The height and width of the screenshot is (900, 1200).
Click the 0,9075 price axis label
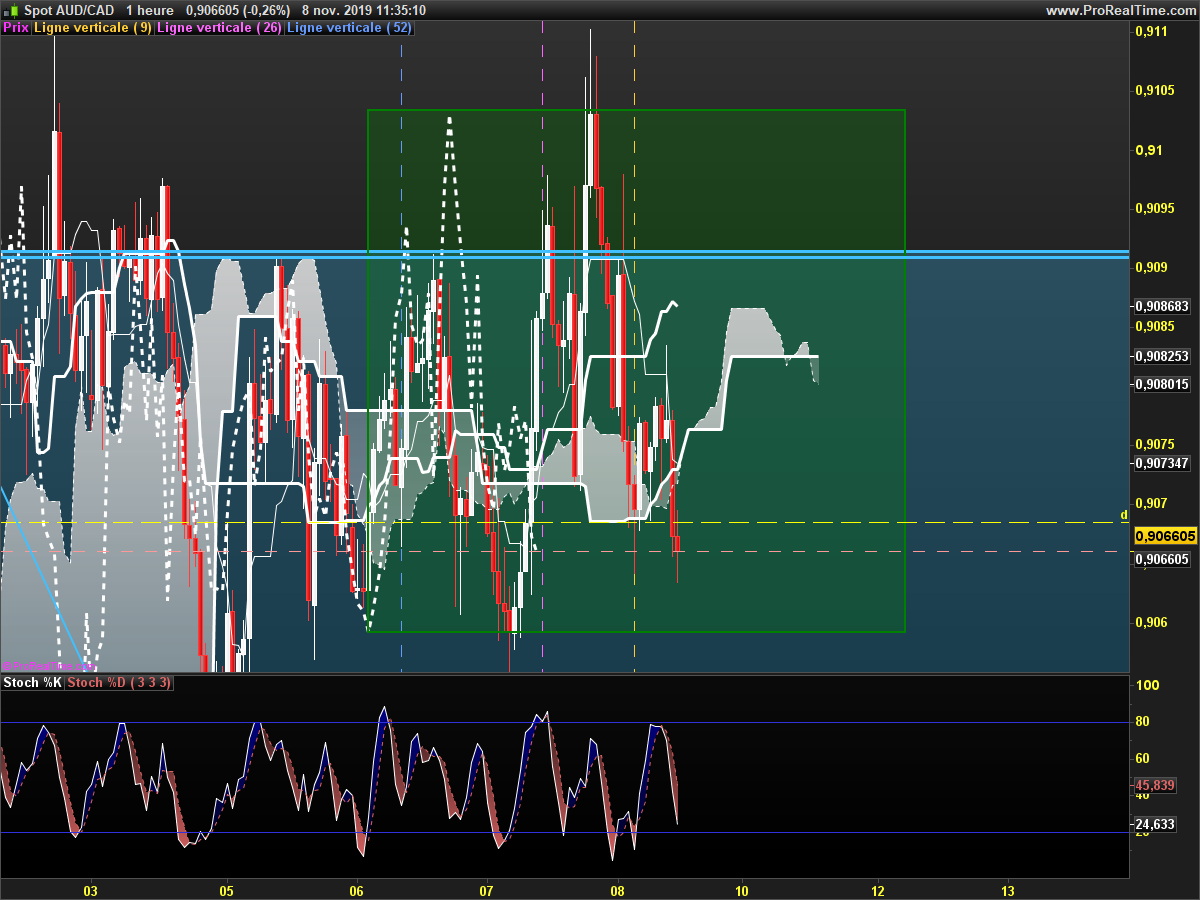tap(1154, 444)
